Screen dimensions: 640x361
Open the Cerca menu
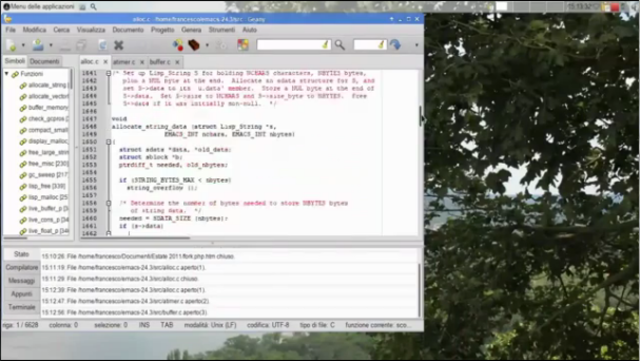[x=61, y=30]
